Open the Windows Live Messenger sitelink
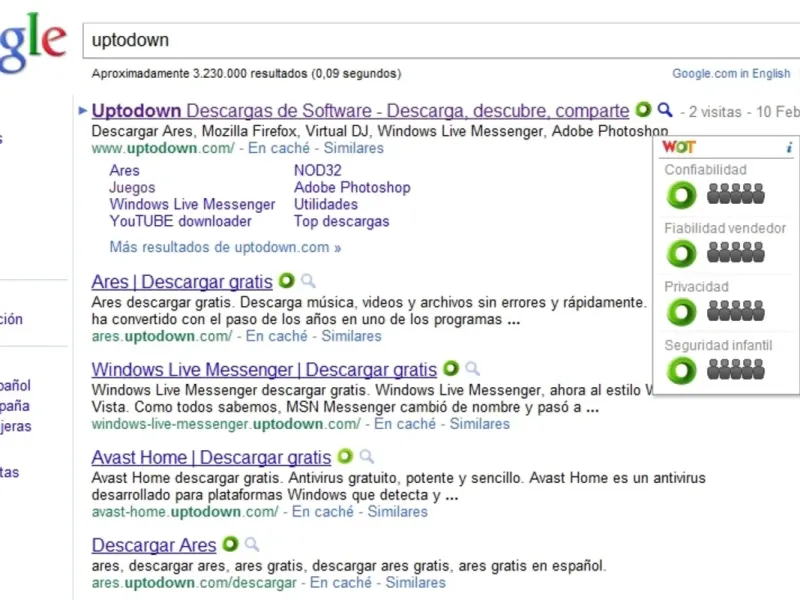 192,205
